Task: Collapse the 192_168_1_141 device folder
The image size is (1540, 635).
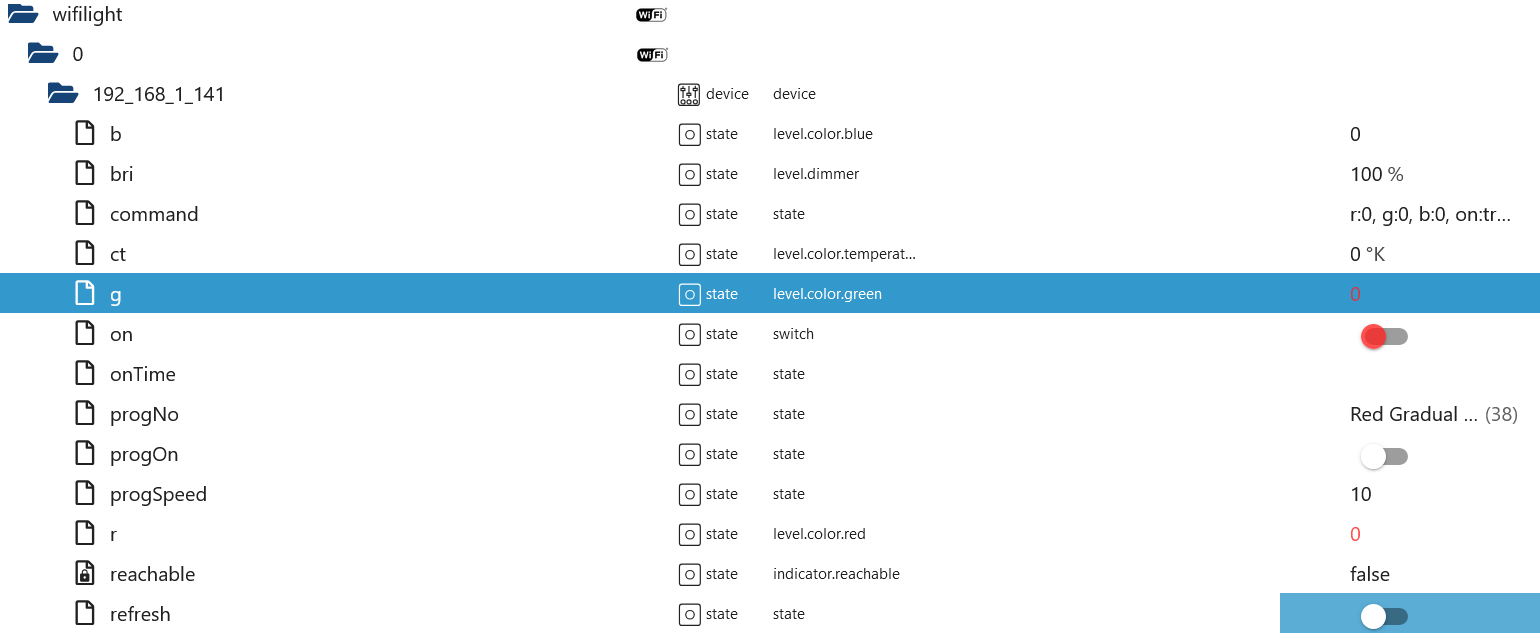Action: 63,93
